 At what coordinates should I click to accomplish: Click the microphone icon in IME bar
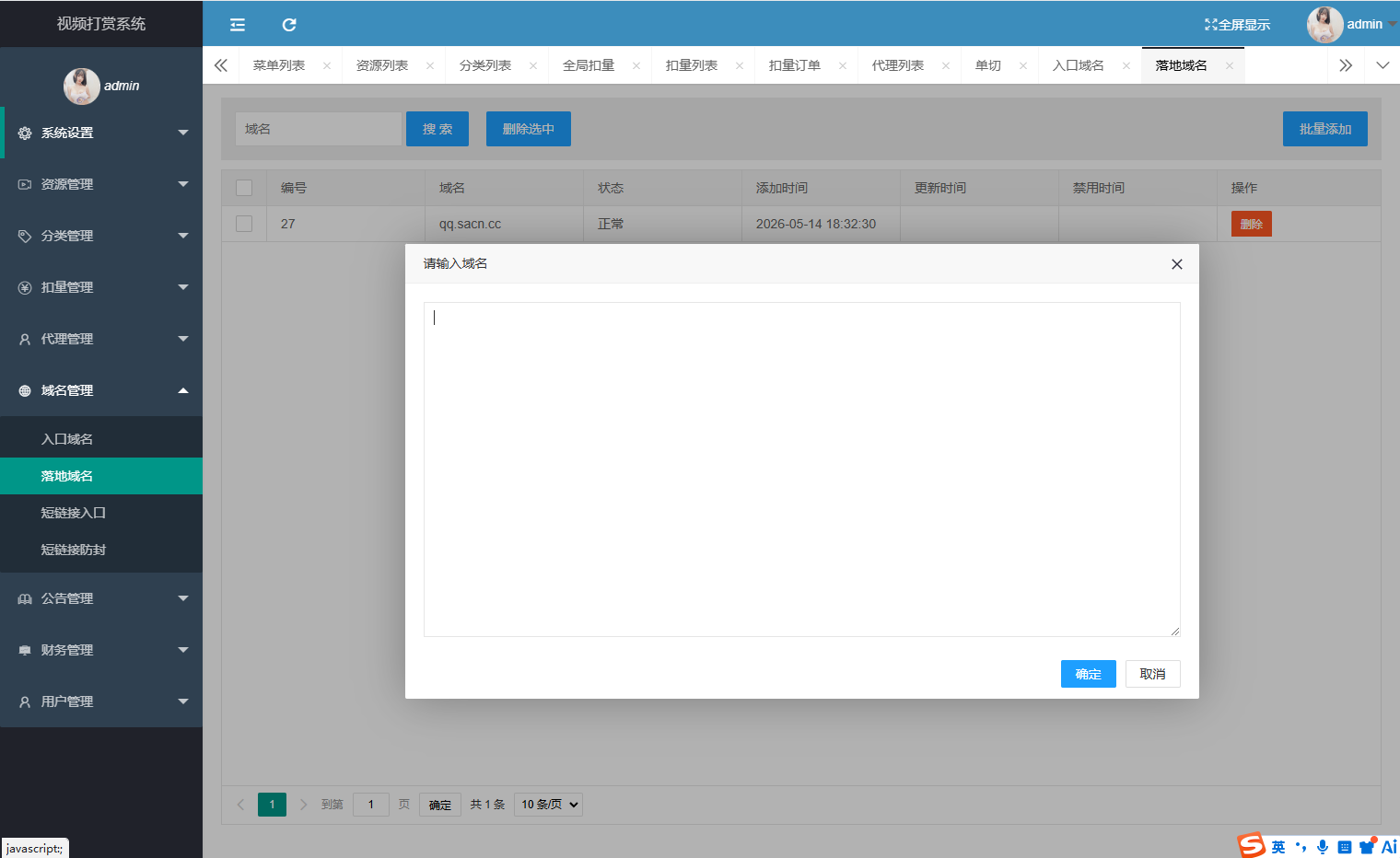pyautogui.click(x=1323, y=847)
